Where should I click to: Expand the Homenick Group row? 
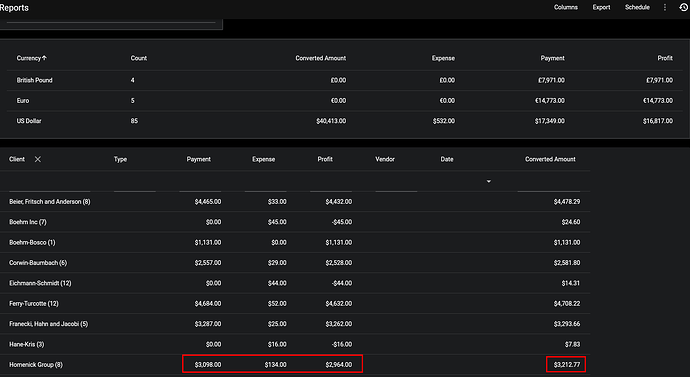point(36,365)
